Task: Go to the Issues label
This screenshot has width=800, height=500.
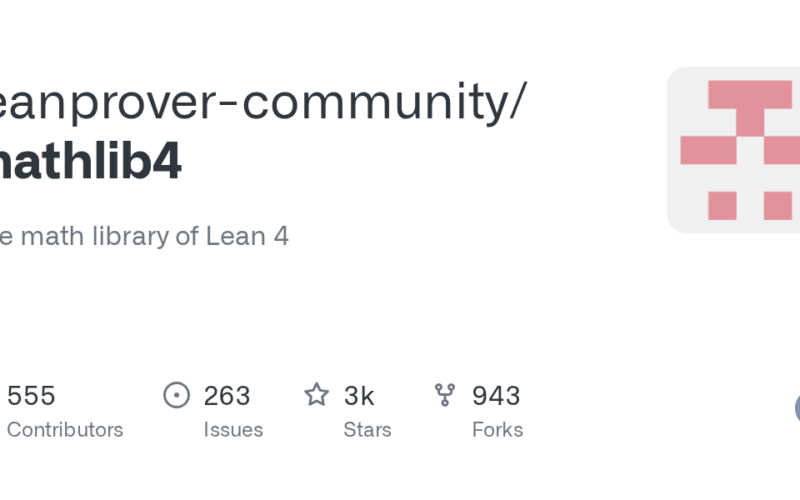Action: tap(233, 430)
